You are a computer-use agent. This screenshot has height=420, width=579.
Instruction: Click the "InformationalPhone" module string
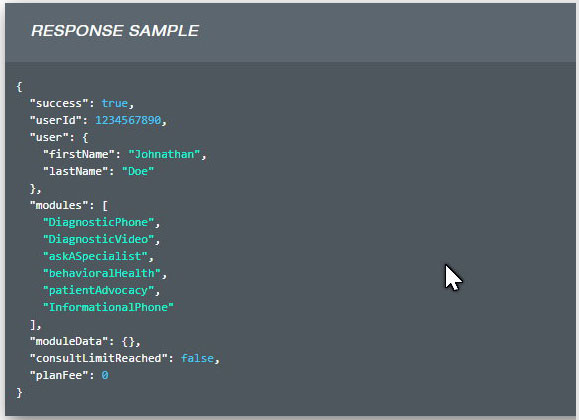pos(108,307)
